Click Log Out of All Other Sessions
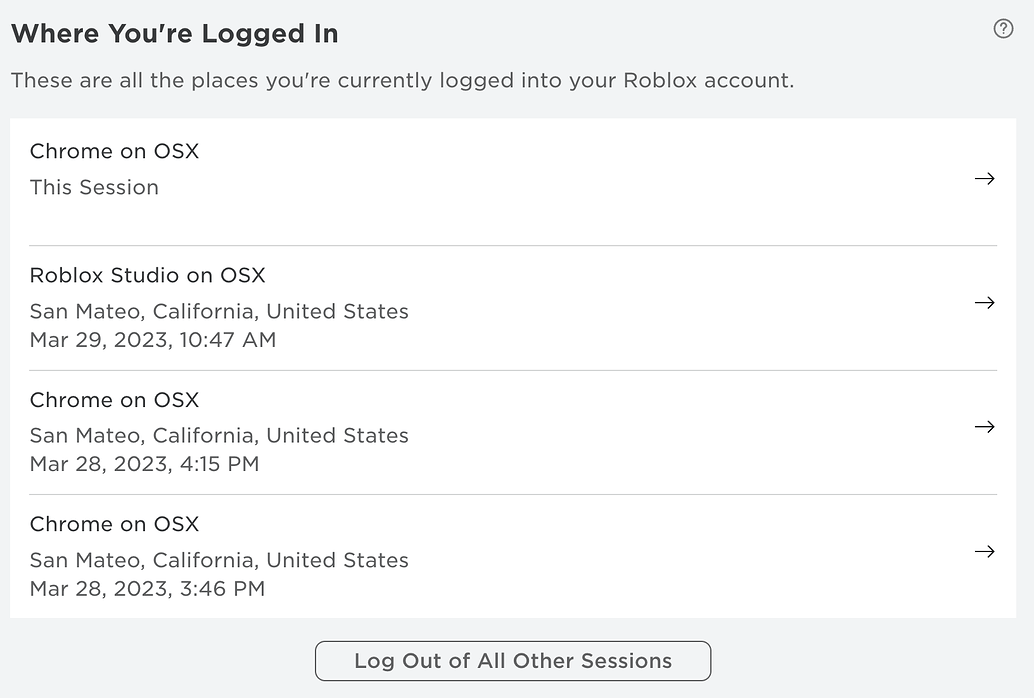Viewport: 1034px width, 698px height. [x=513, y=661]
